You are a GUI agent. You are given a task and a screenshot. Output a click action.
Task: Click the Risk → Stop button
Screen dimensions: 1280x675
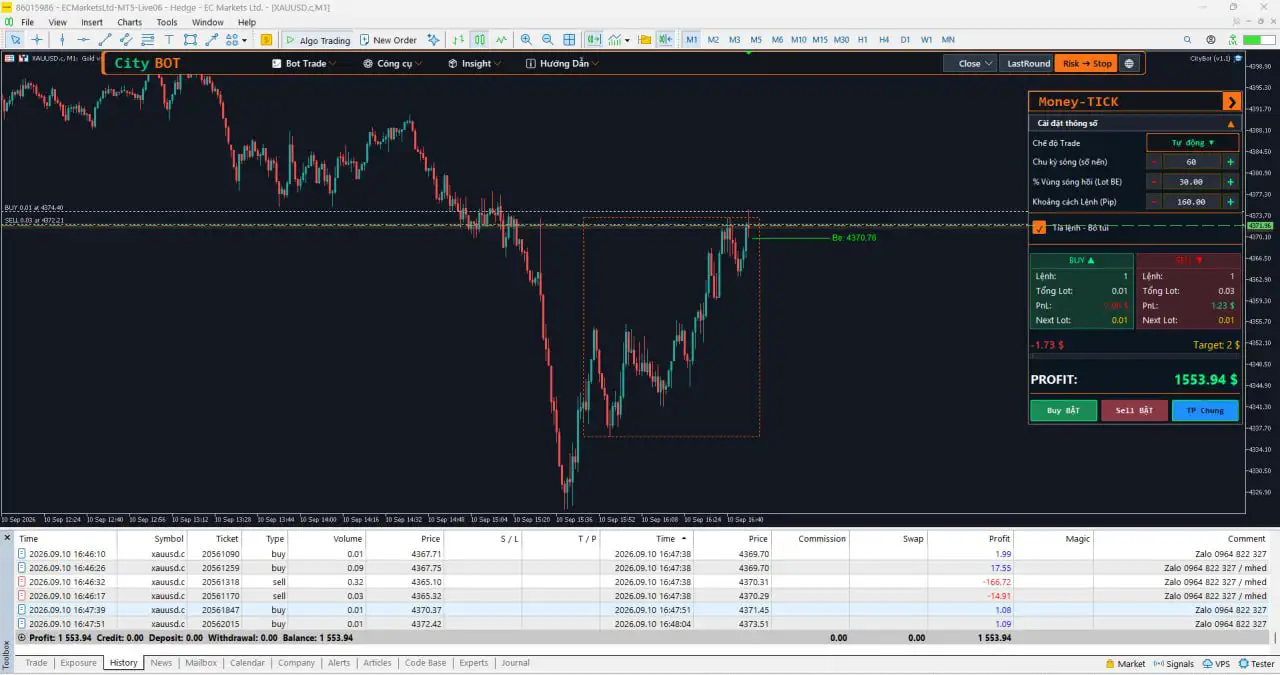click(1087, 63)
